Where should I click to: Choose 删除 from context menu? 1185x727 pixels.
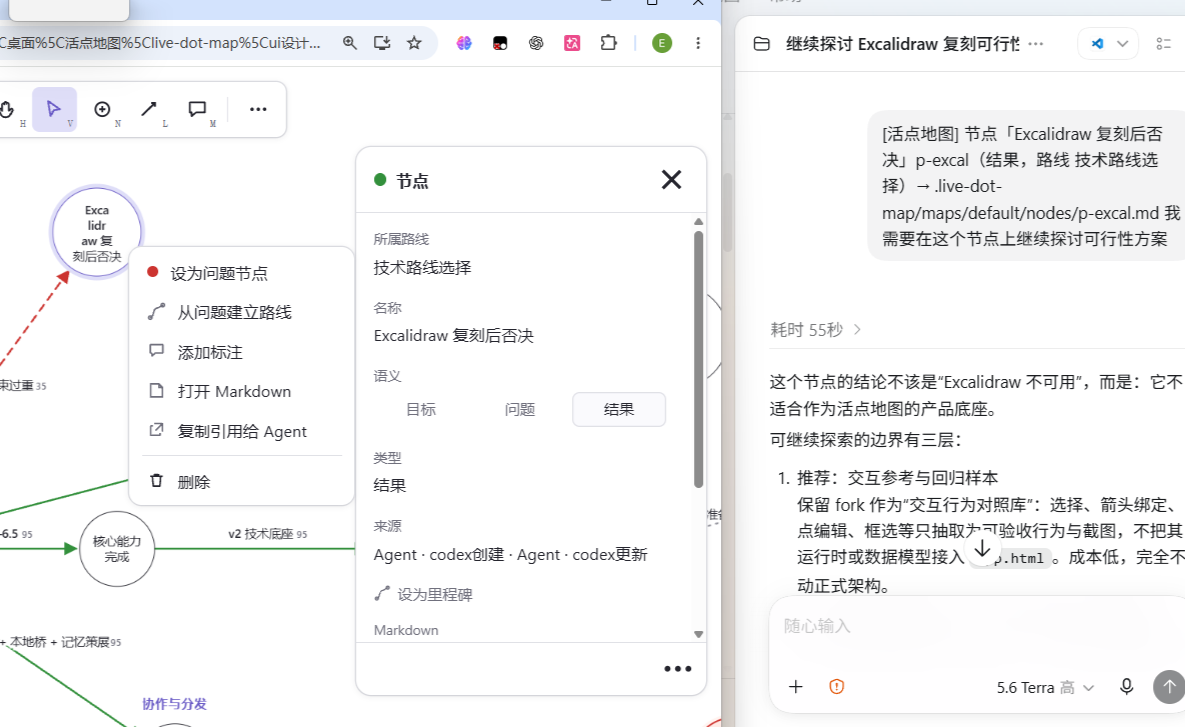tap(242, 481)
